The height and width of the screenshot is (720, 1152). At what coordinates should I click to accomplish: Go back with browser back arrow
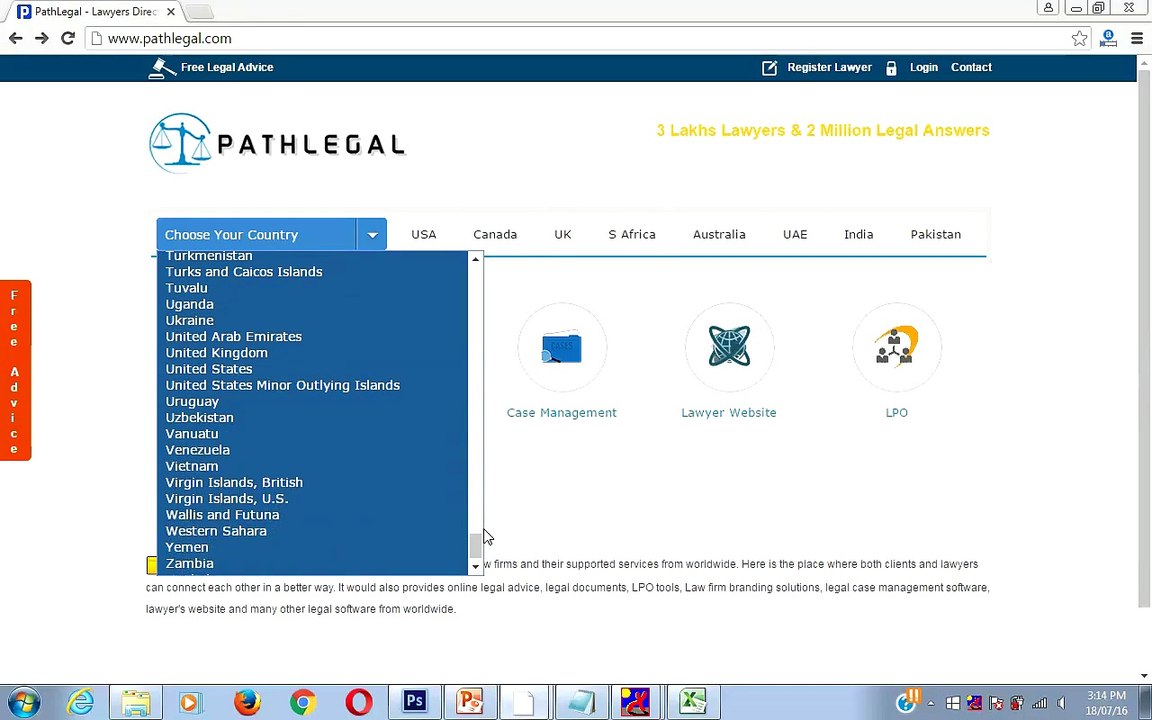pos(15,38)
